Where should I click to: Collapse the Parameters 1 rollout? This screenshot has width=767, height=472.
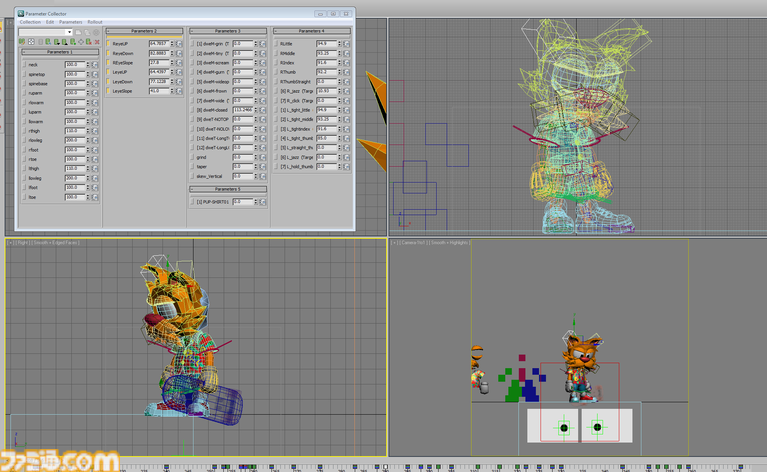[60, 52]
